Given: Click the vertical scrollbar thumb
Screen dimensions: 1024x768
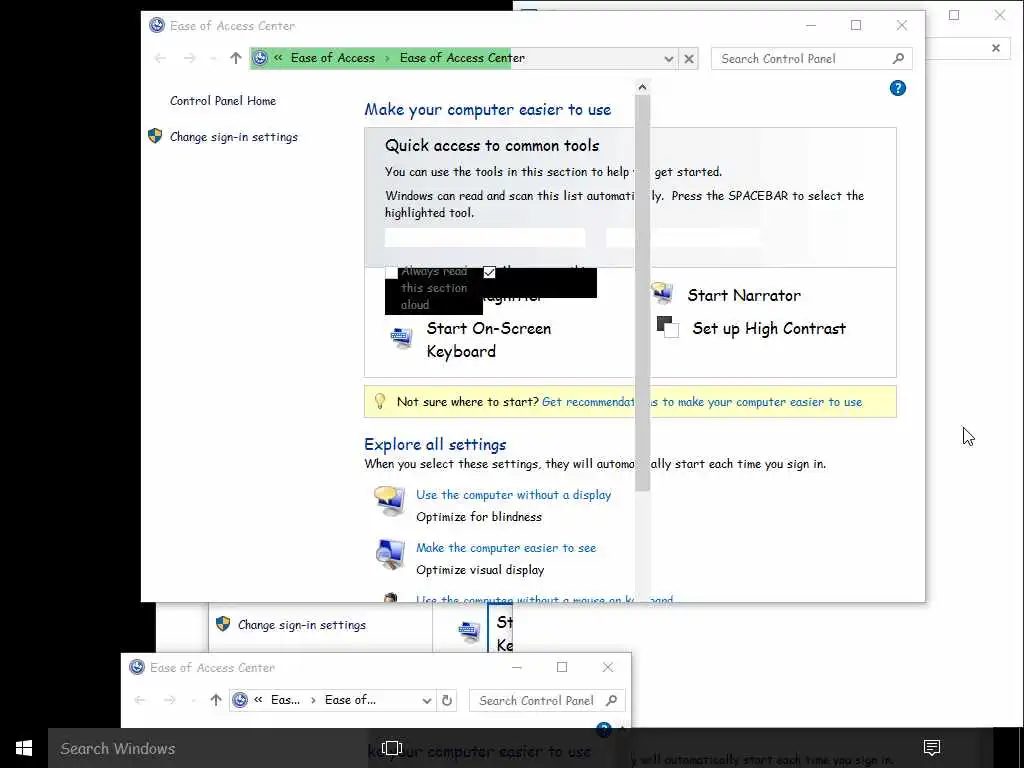Looking at the screenshot, I should tap(642, 294).
